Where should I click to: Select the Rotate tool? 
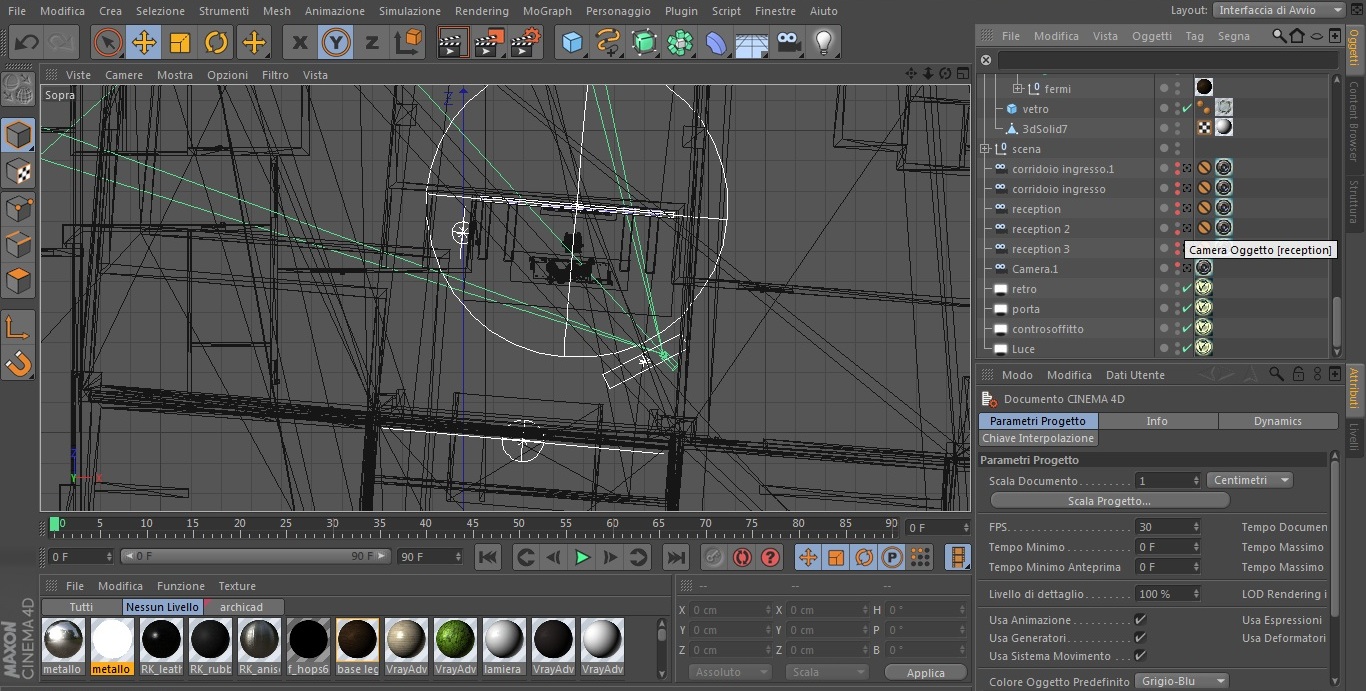[217, 42]
